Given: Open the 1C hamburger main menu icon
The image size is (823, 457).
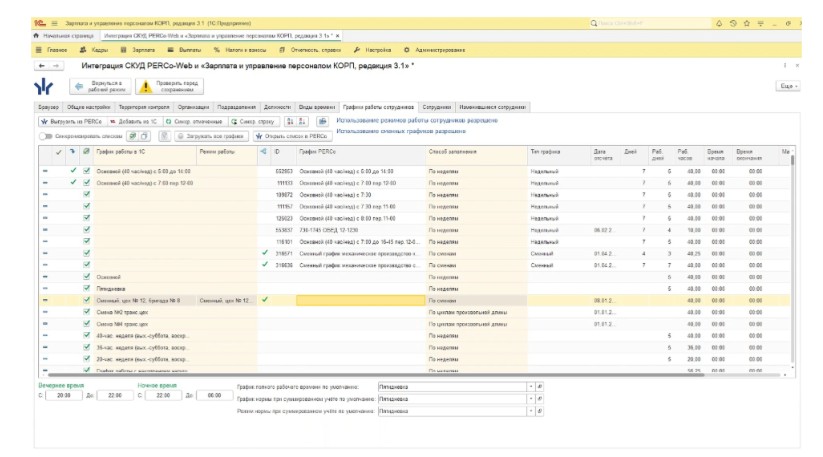Looking at the screenshot, I should pyautogui.click(x=53, y=22).
